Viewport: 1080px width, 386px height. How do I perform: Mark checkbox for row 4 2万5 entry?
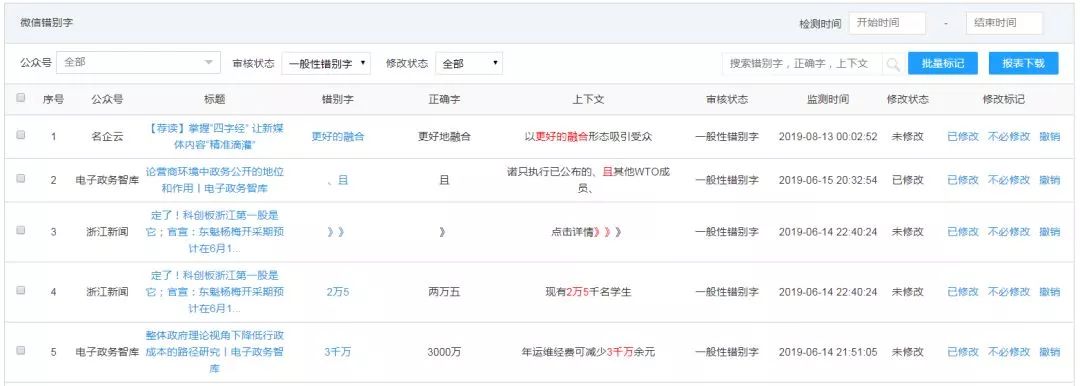coord(21,290)
